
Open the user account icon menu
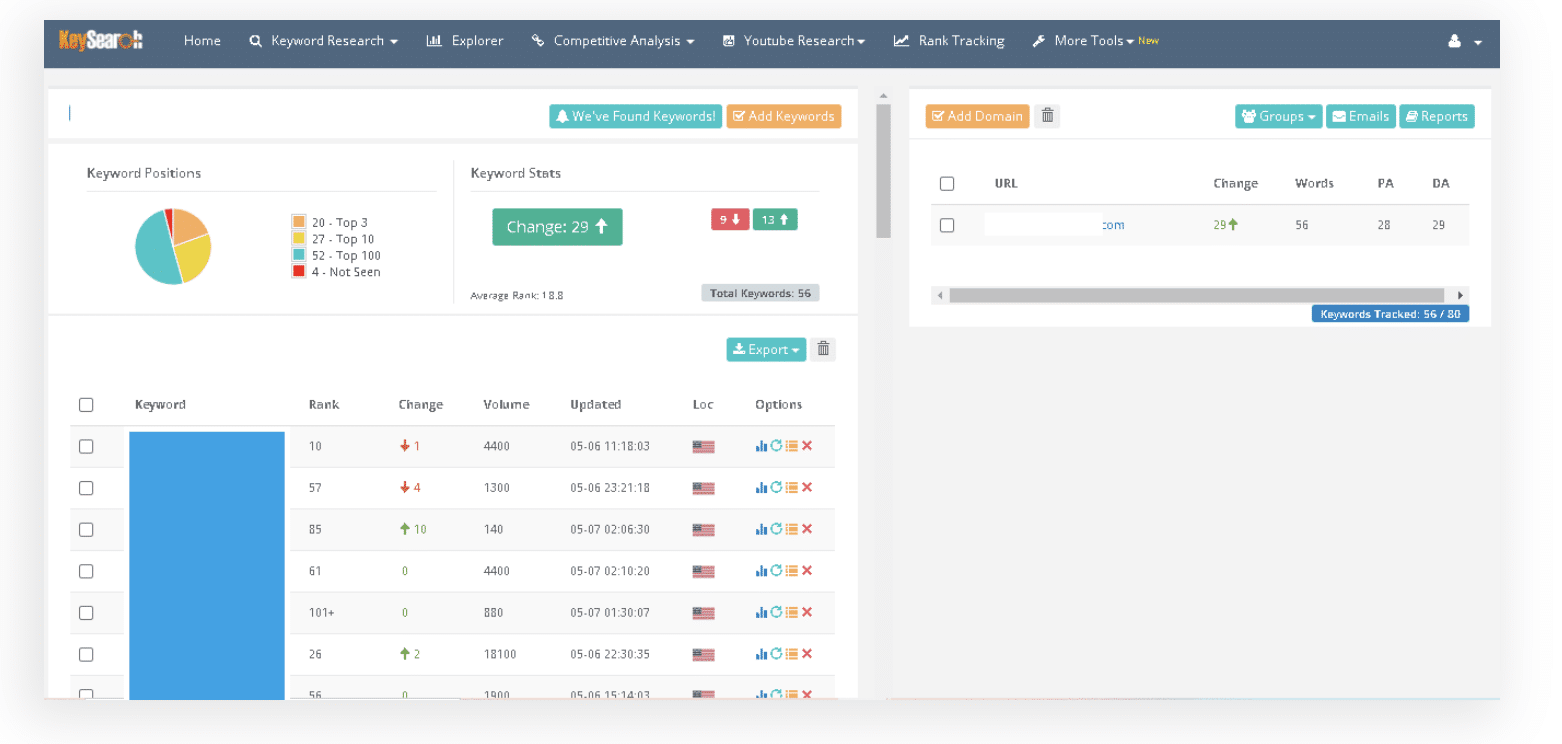1464,42
